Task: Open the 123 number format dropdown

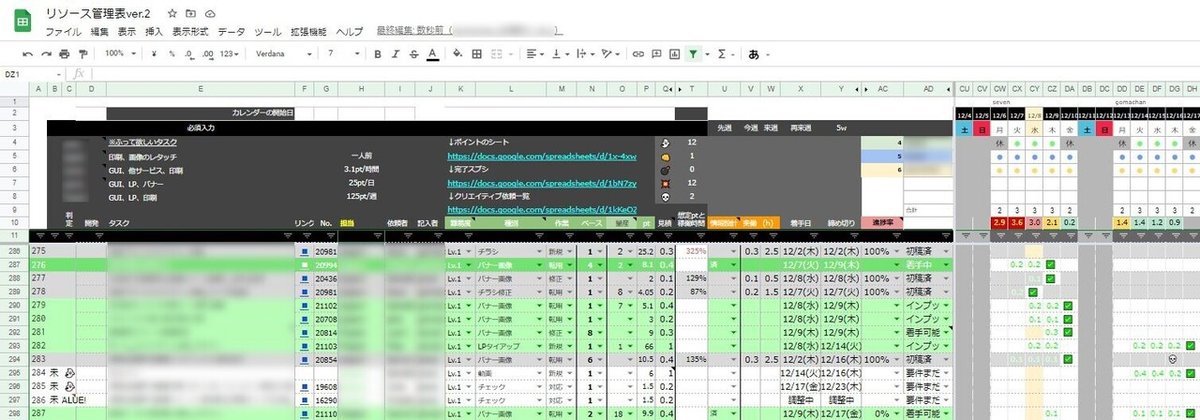Action: 230,53
